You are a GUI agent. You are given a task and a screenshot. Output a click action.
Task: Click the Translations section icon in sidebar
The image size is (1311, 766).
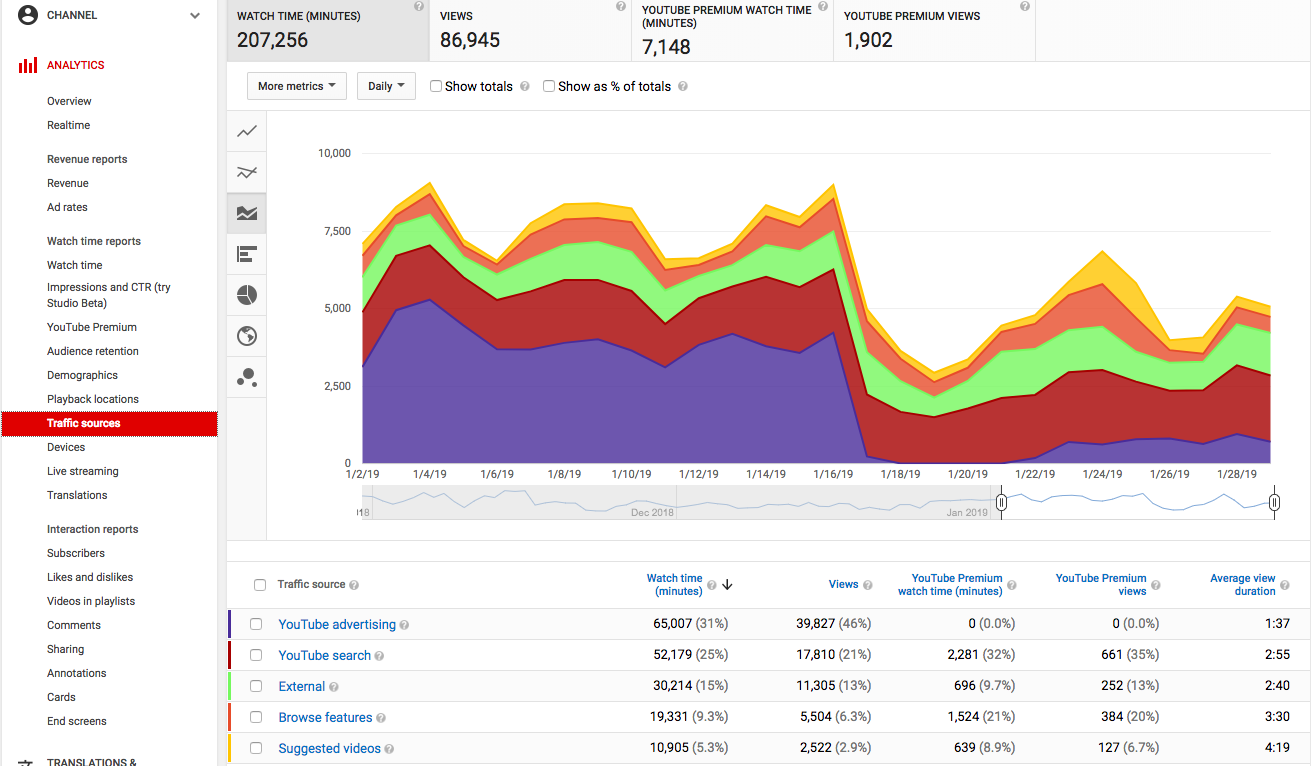click(28, 763)
